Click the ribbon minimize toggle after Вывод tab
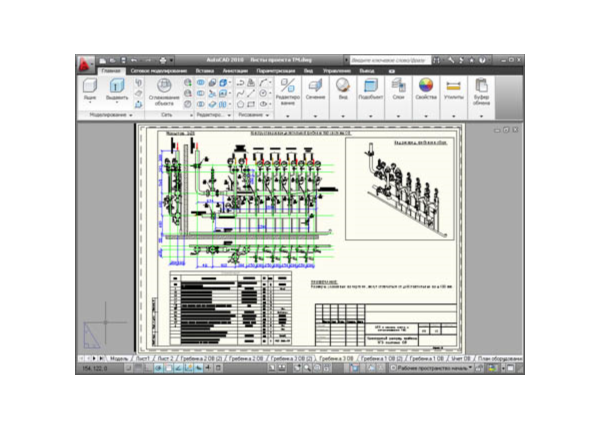Image resolution: width=600 pixels, height=428 pixels. click(391, 71)
